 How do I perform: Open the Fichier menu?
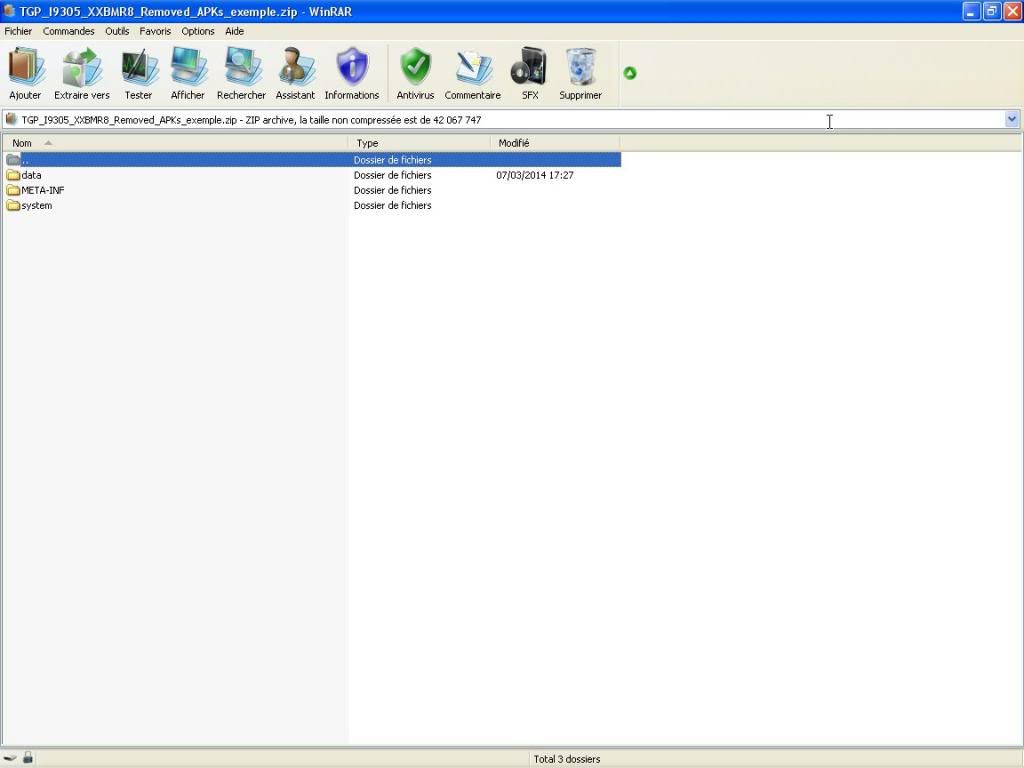(18, 31)
